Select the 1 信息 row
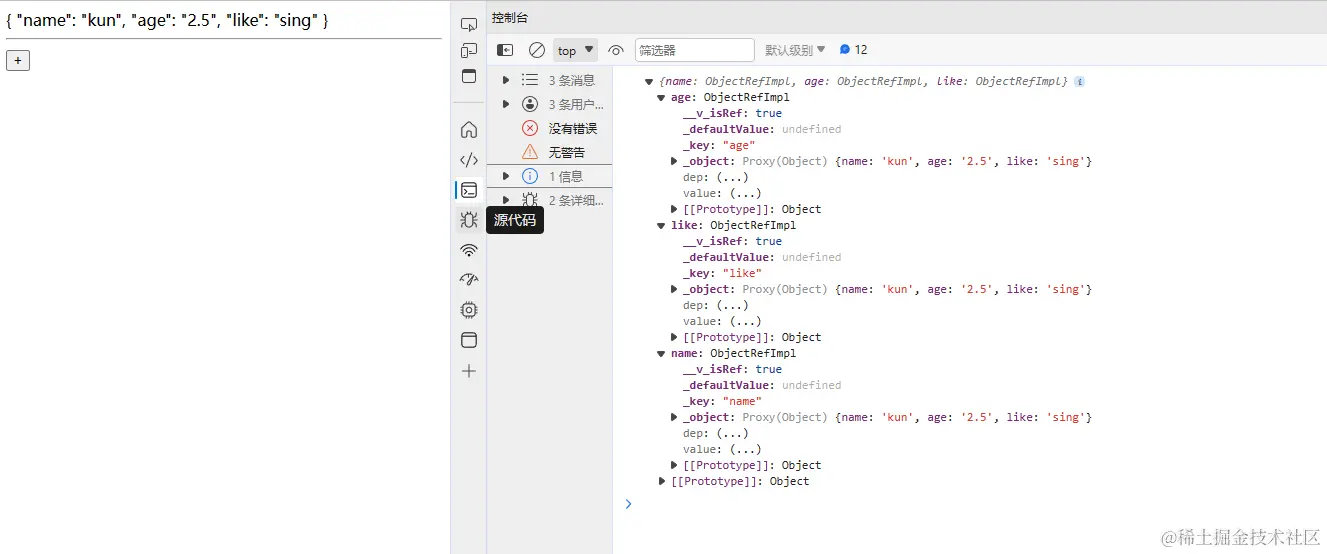1327x554 pixels. pyautogui.click(x=550, y=176)
